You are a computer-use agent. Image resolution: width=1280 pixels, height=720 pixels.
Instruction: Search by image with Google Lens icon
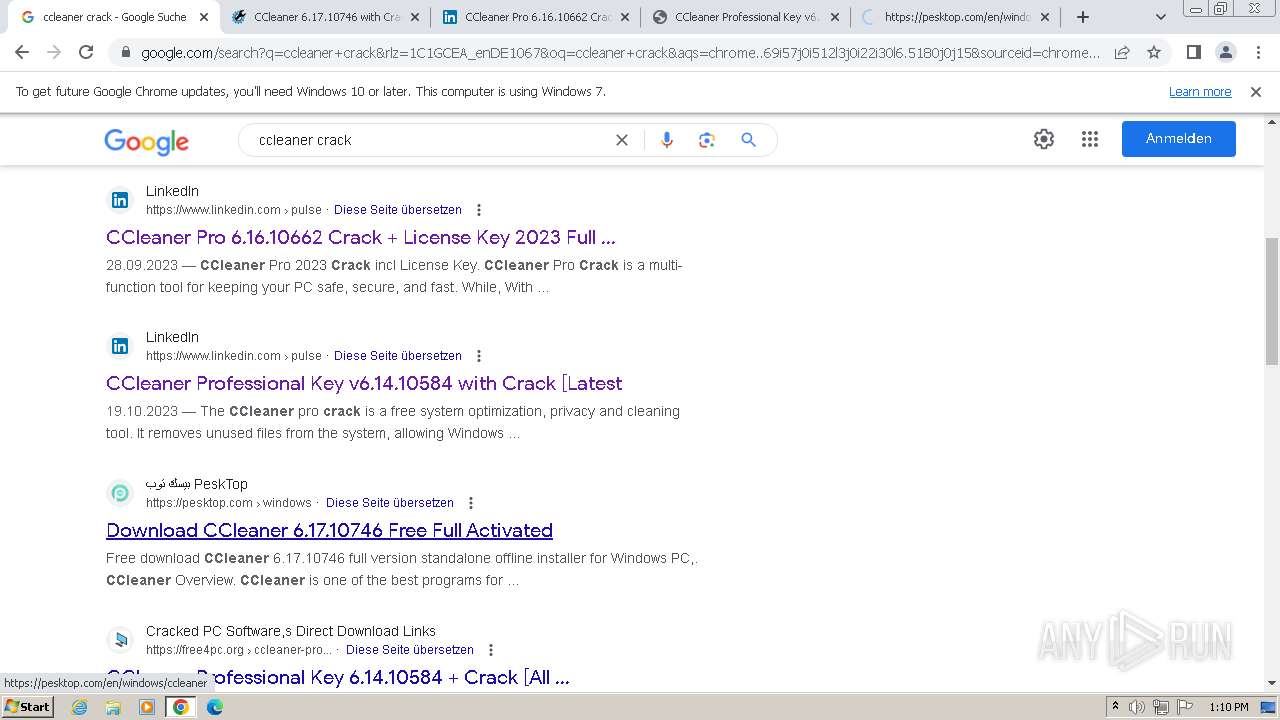(707, 140)
